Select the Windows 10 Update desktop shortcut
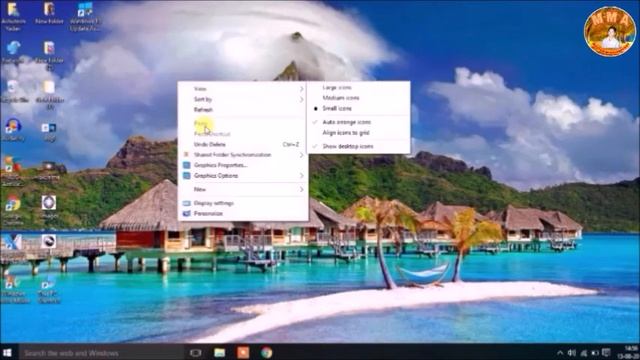The width and height of the screenshot is (640, 360). (x=85, y=16)
